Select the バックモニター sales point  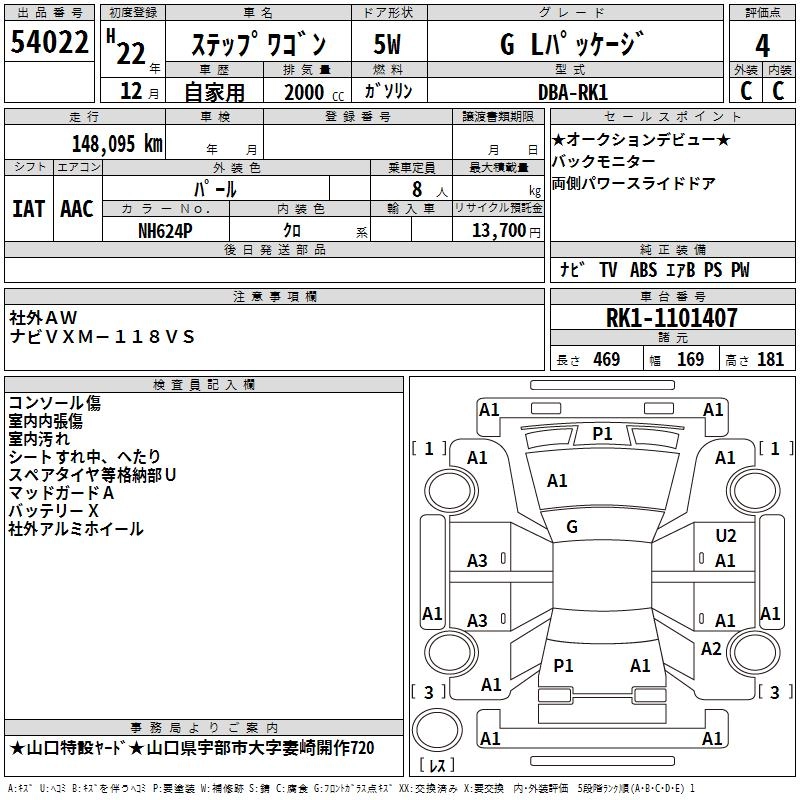[604, 162]
